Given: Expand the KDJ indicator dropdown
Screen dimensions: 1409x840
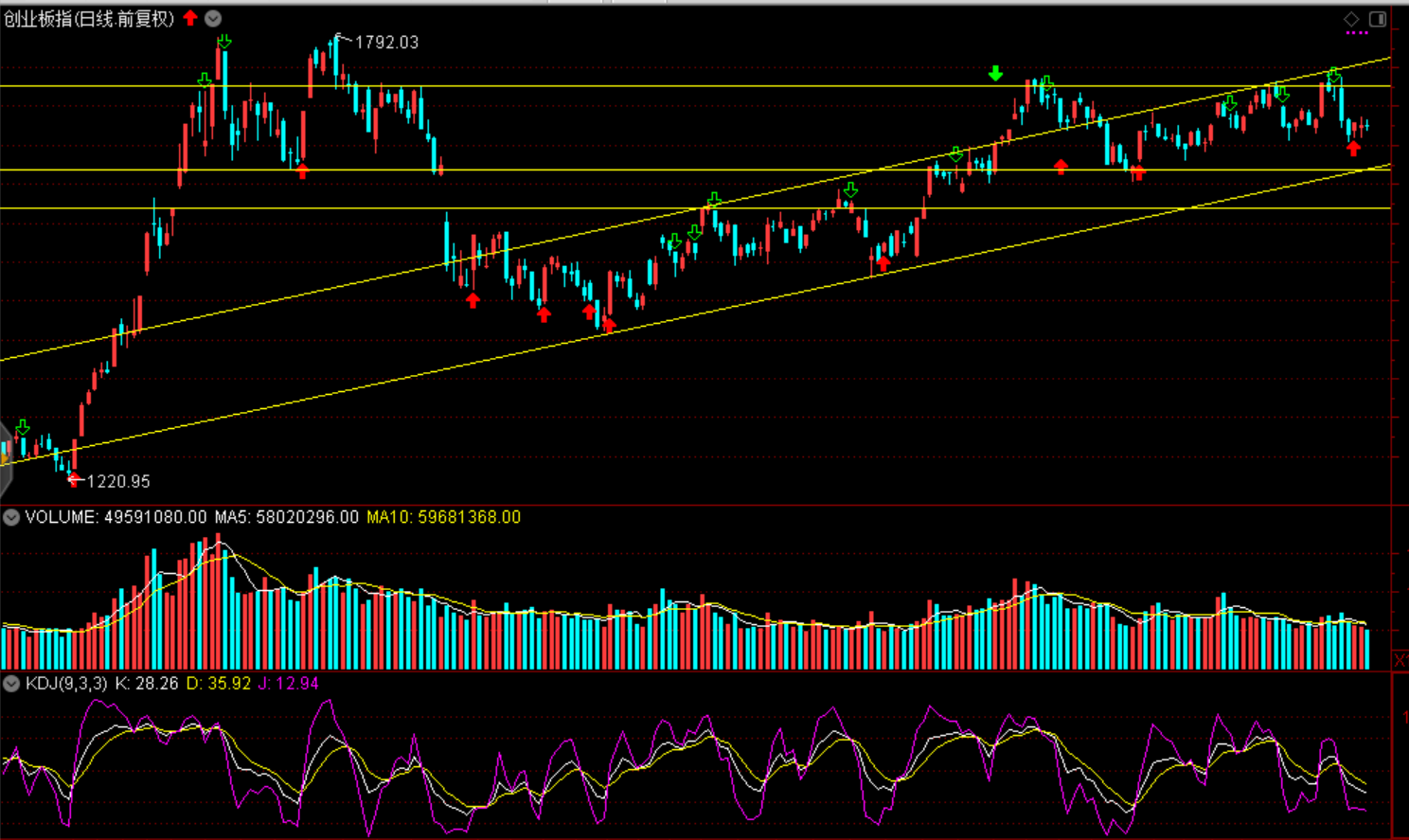Looking at the screenshot, I should coord(11,684).
